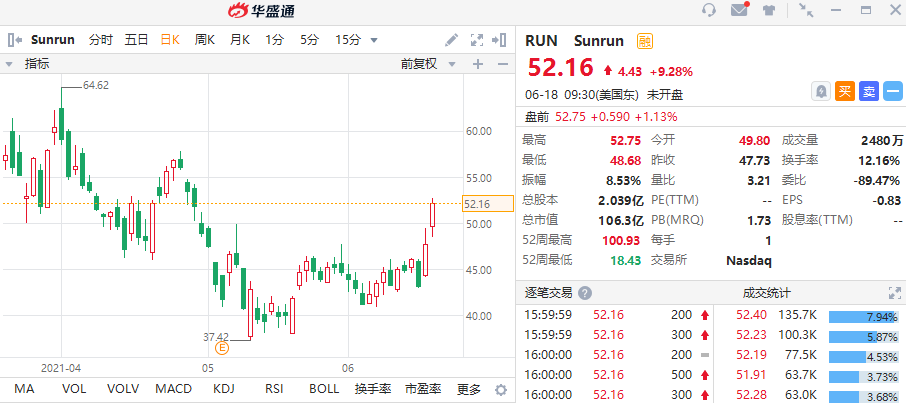
Task: Enable the 换手率 indicator
Action: tap(373, 389)
